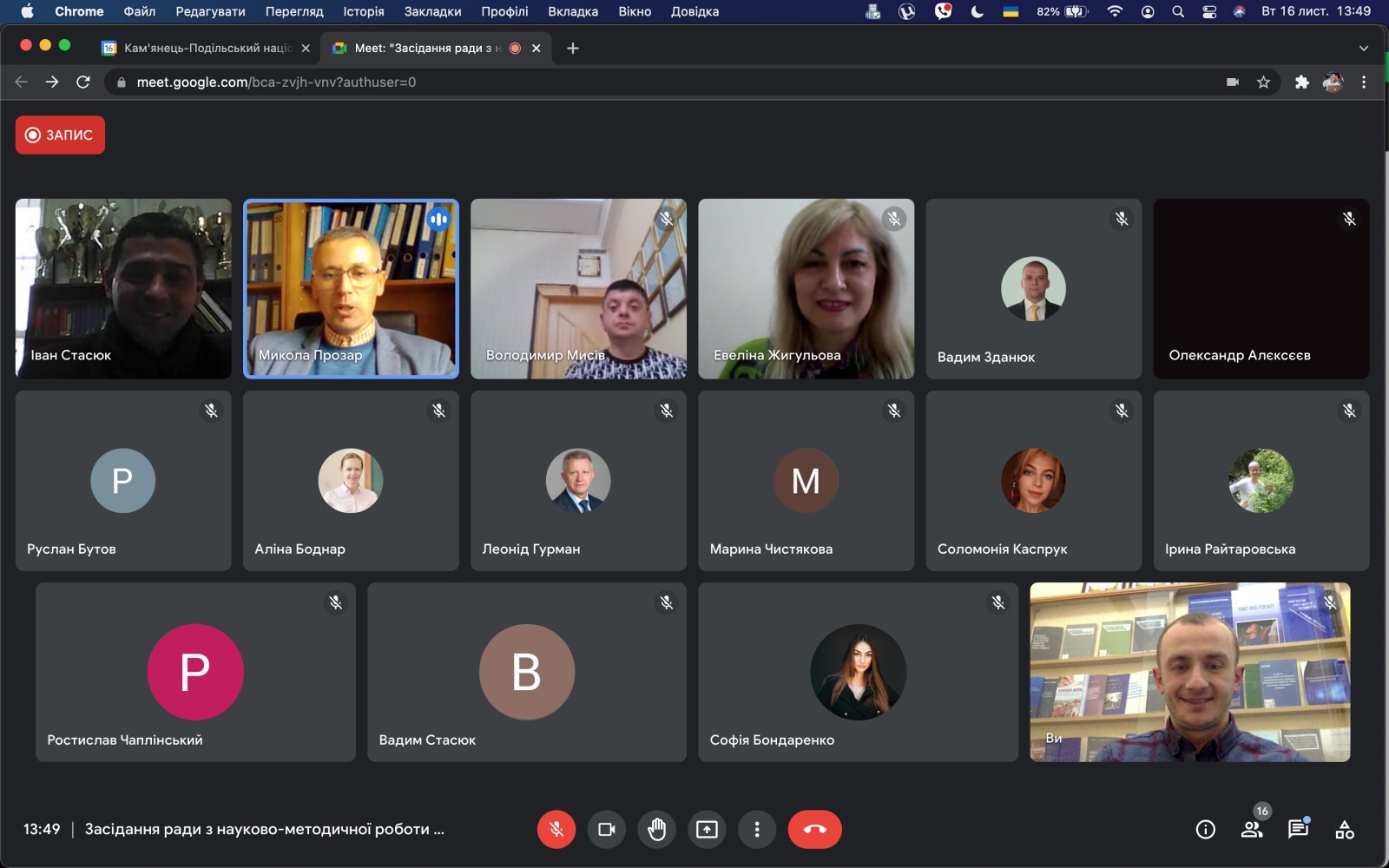Image resolution: width=1389 pixels, height=868 pixels.
Task: Click the red ЗАПИС recording button
Action: click(x=60, y=135)
